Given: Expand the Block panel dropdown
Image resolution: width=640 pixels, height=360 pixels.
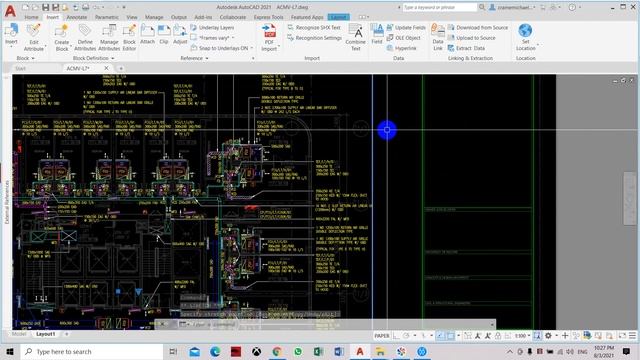Looking at the screenshot, I should (25, 58).
